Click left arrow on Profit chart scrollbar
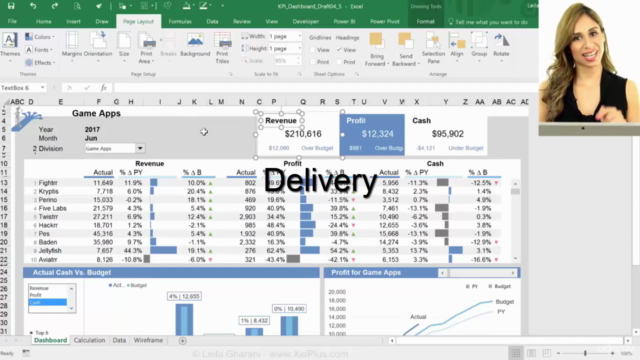 tap(442, 273)
